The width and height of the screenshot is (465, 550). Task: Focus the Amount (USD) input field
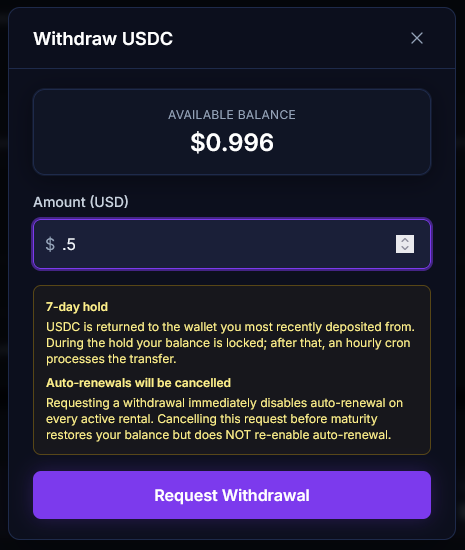(232, 244)
